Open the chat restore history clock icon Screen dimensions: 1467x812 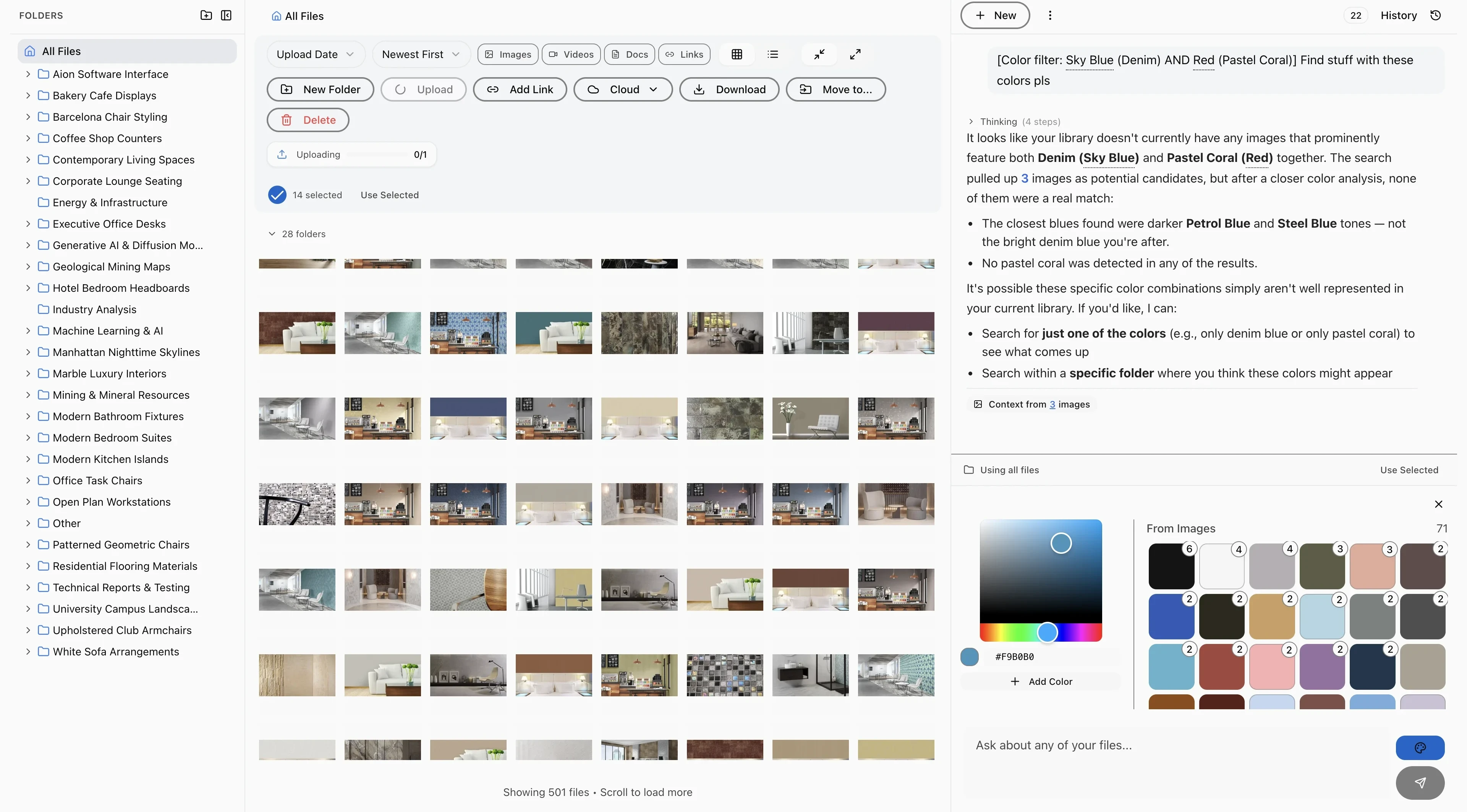pos(1436,15)
